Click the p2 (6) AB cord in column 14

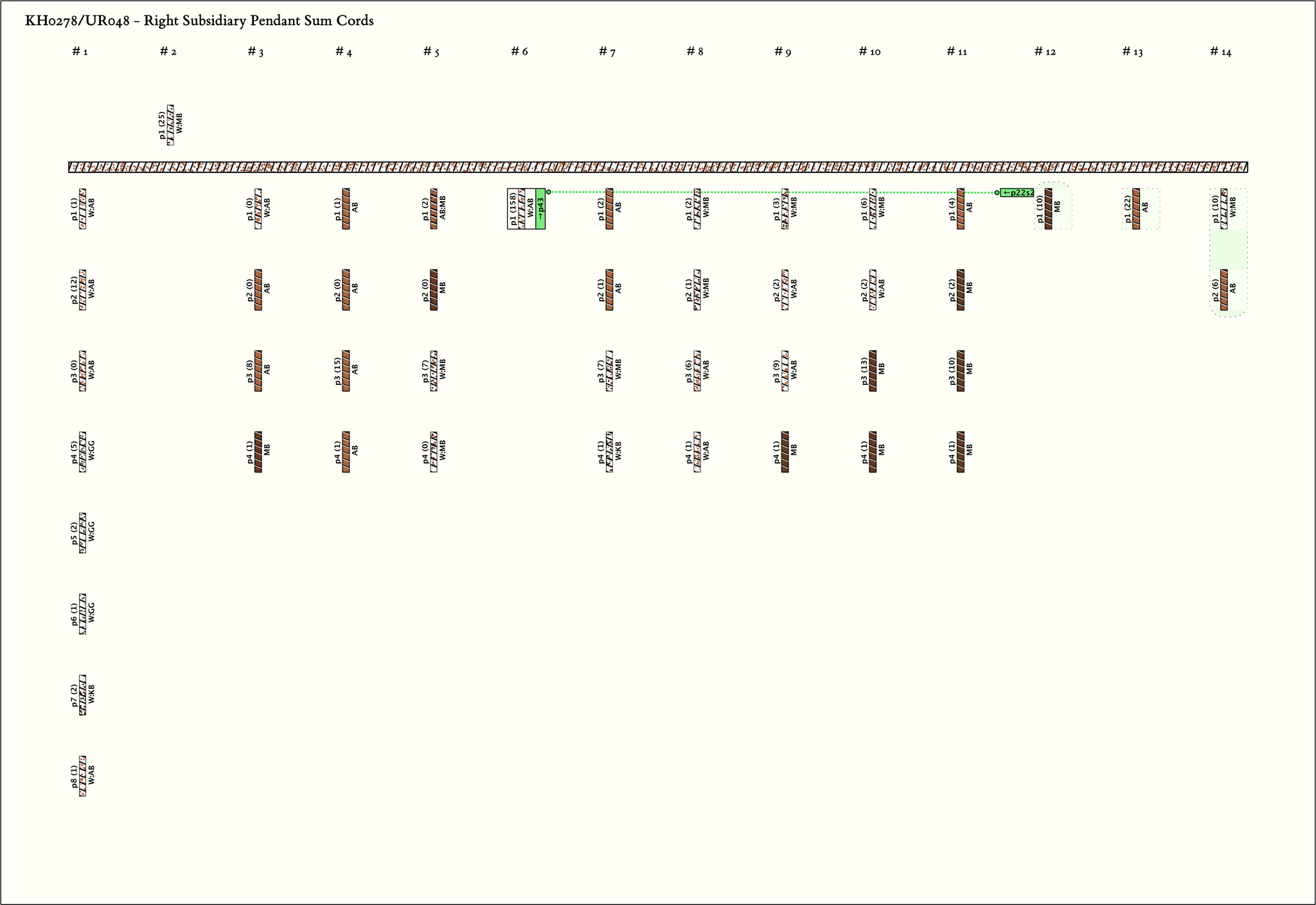point(1224,290)
